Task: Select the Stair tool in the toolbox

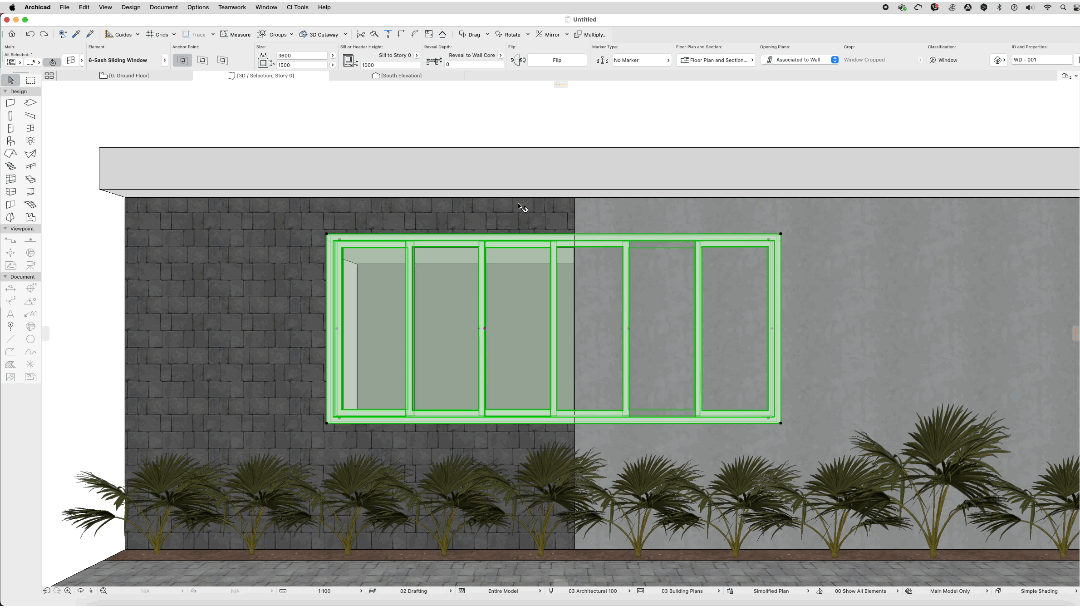Action: click(x=10, y=167)
